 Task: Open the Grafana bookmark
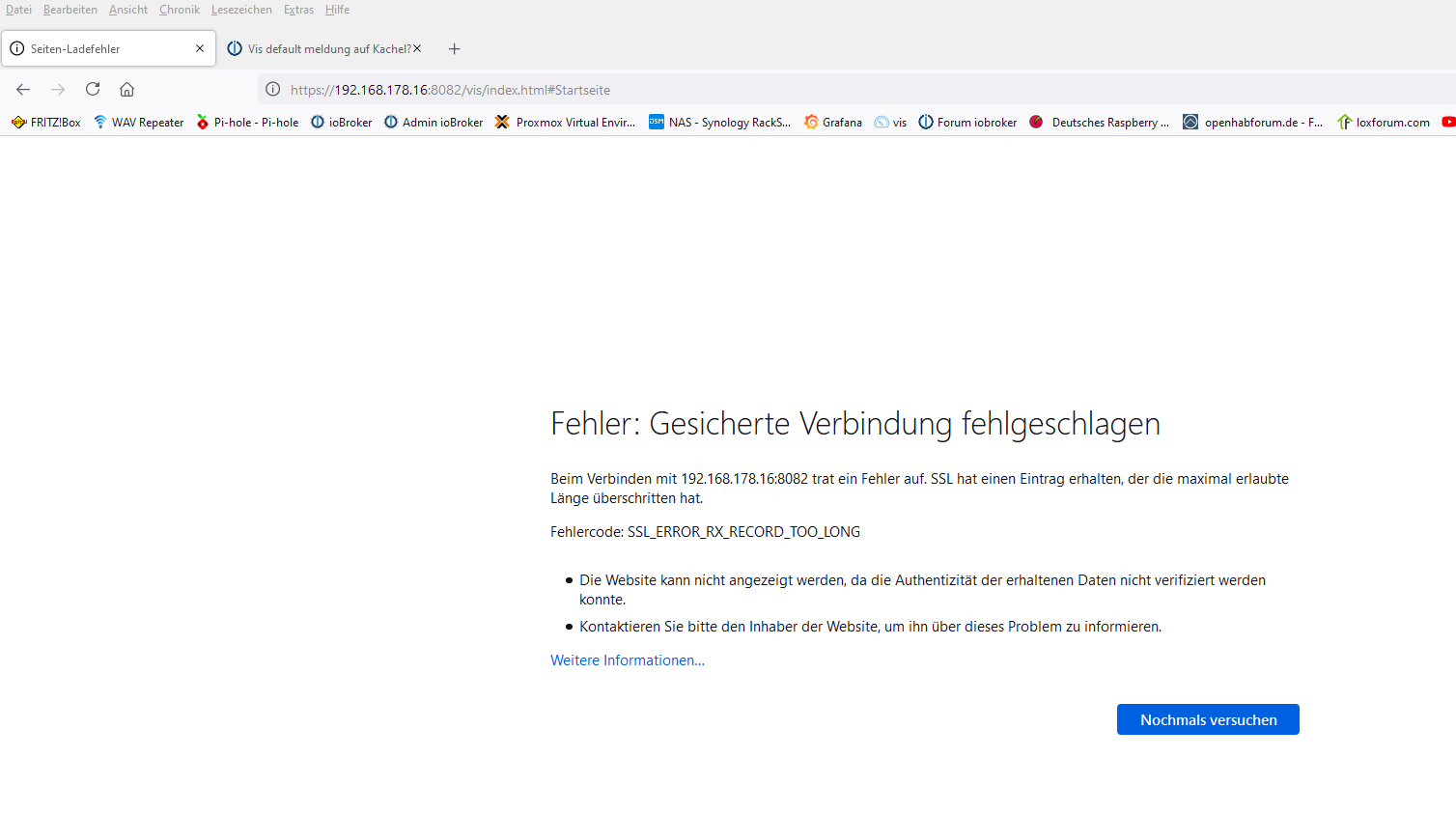coord(832,123)
